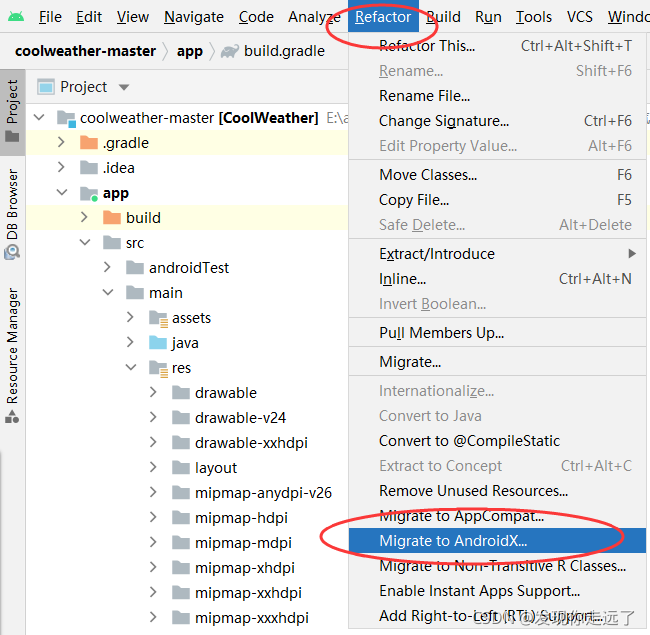
Task: Choose Convert to @CompileStatic
Action: (497, 441)
